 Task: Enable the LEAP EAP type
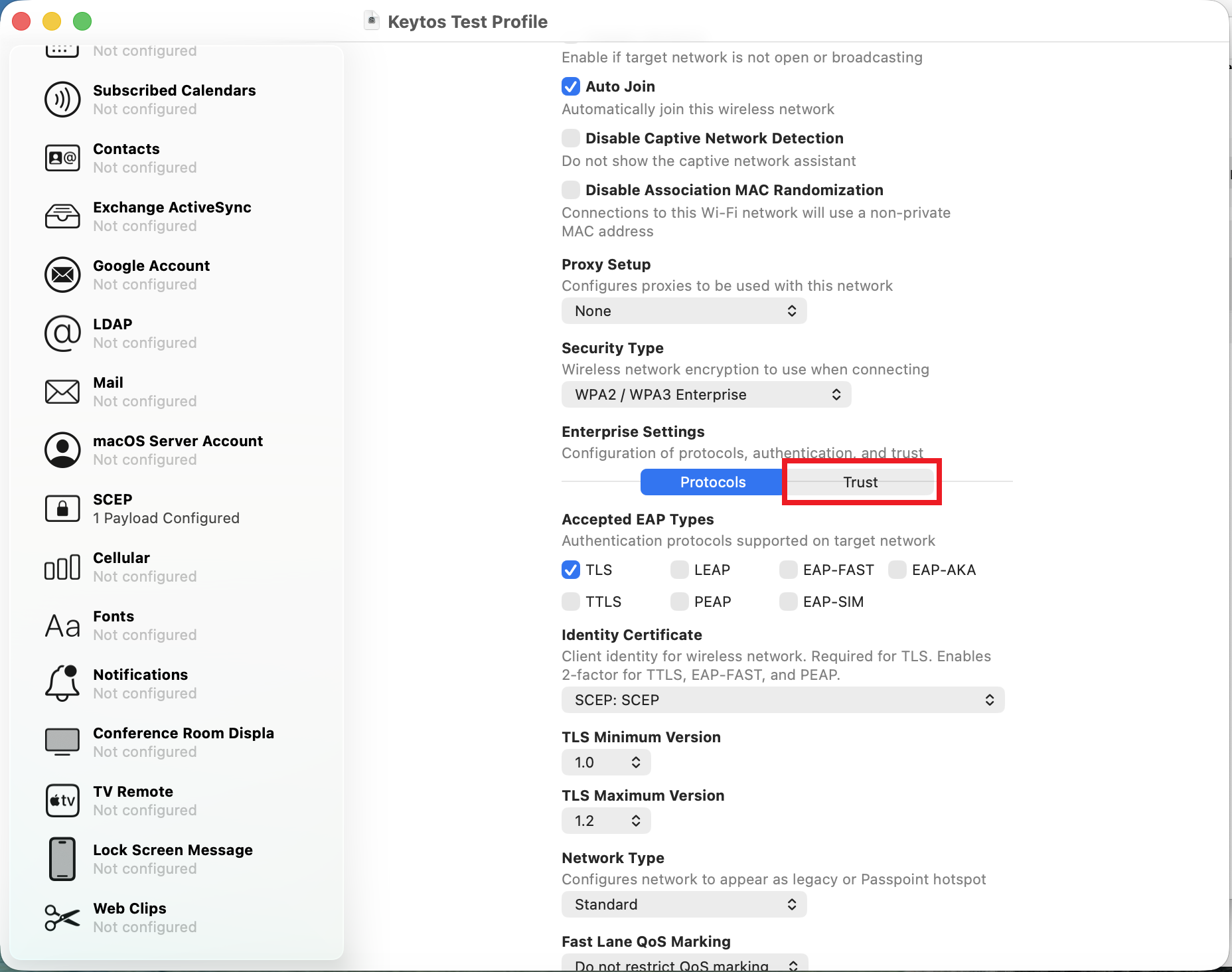click(x=680, y=570)
